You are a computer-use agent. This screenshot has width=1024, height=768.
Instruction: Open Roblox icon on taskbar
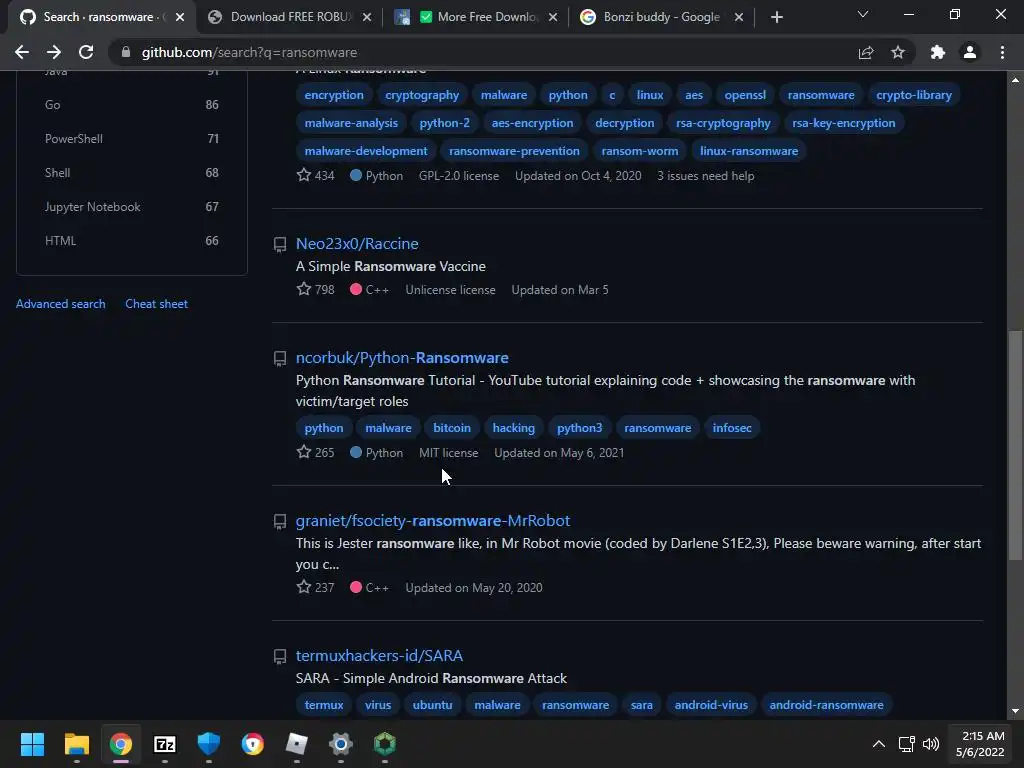tap(296, 744)
